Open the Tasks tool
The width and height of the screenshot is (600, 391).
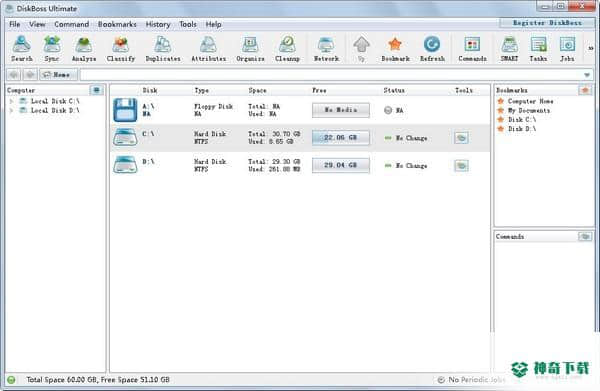[538, 49]
